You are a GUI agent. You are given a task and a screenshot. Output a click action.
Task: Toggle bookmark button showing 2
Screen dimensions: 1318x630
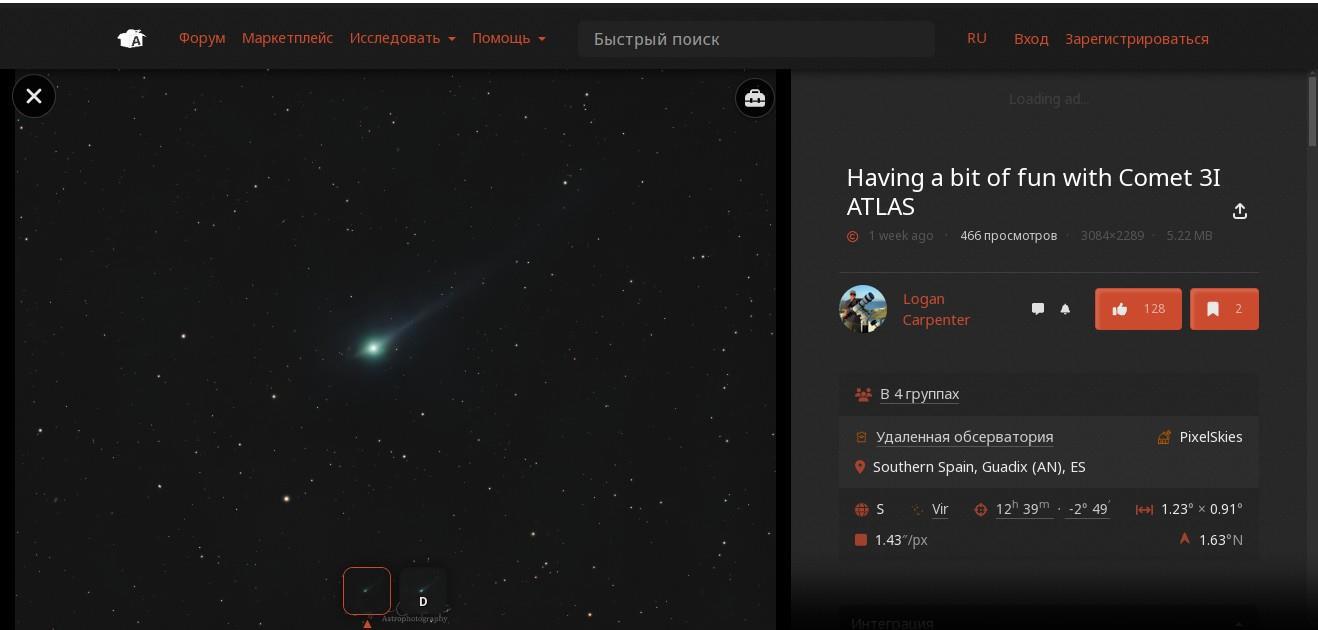[x=1224, y=309]
